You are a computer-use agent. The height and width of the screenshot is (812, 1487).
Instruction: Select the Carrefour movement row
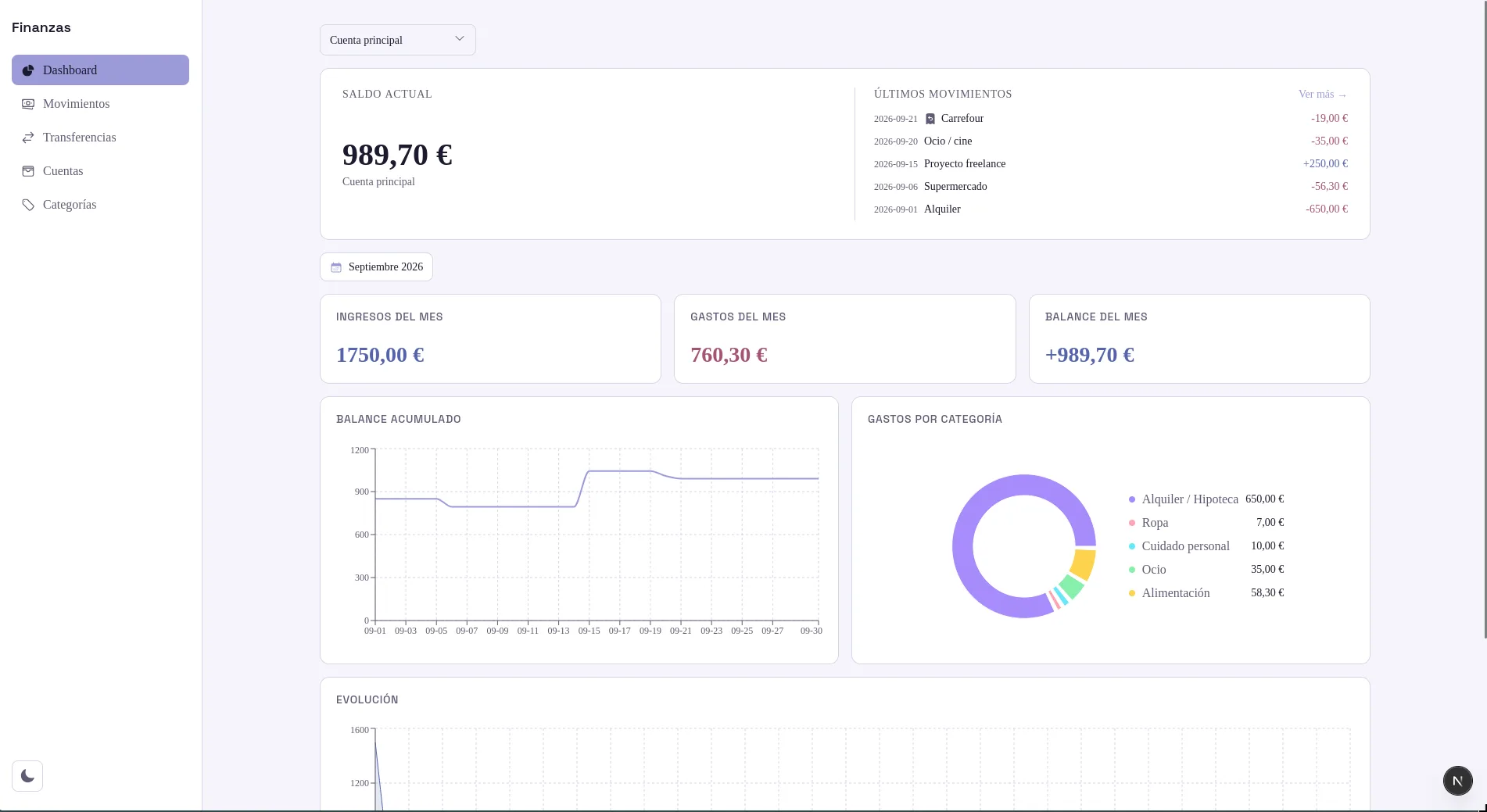[1111, 119]
